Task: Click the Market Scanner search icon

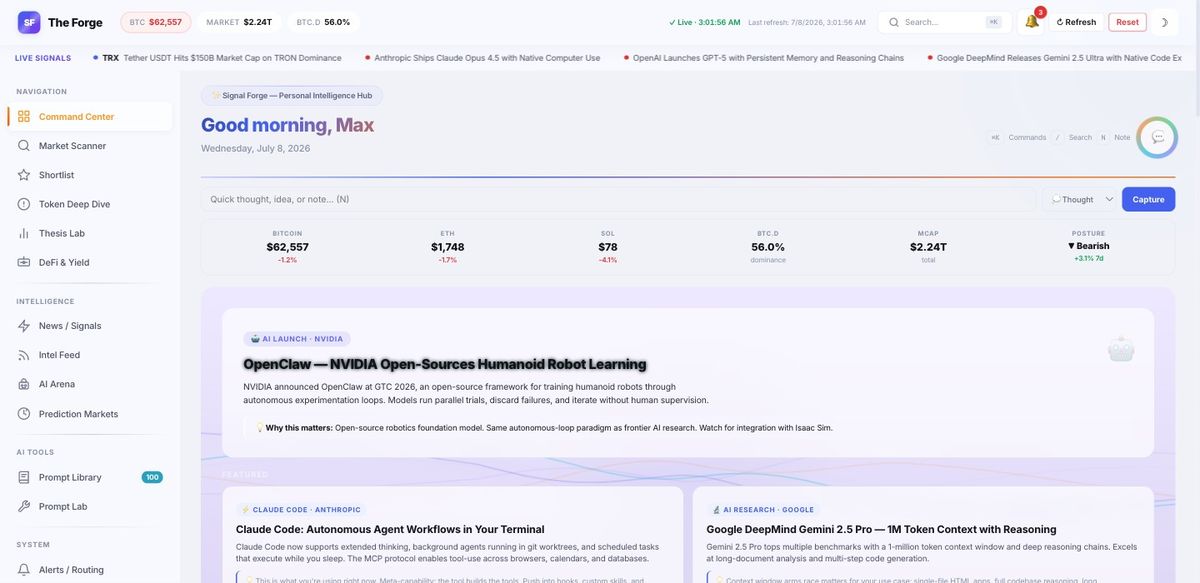Action: [x=24, y=146]
